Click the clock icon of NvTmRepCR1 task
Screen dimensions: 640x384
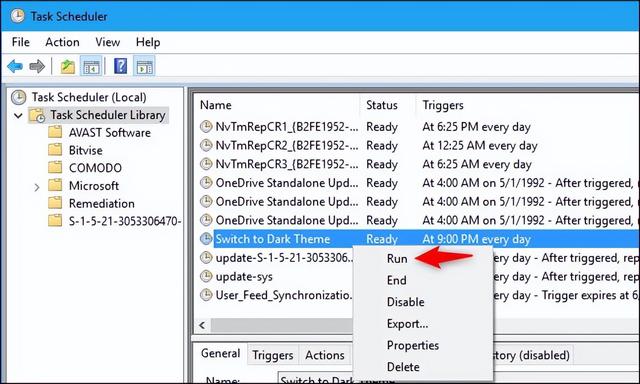click(206, 127)
